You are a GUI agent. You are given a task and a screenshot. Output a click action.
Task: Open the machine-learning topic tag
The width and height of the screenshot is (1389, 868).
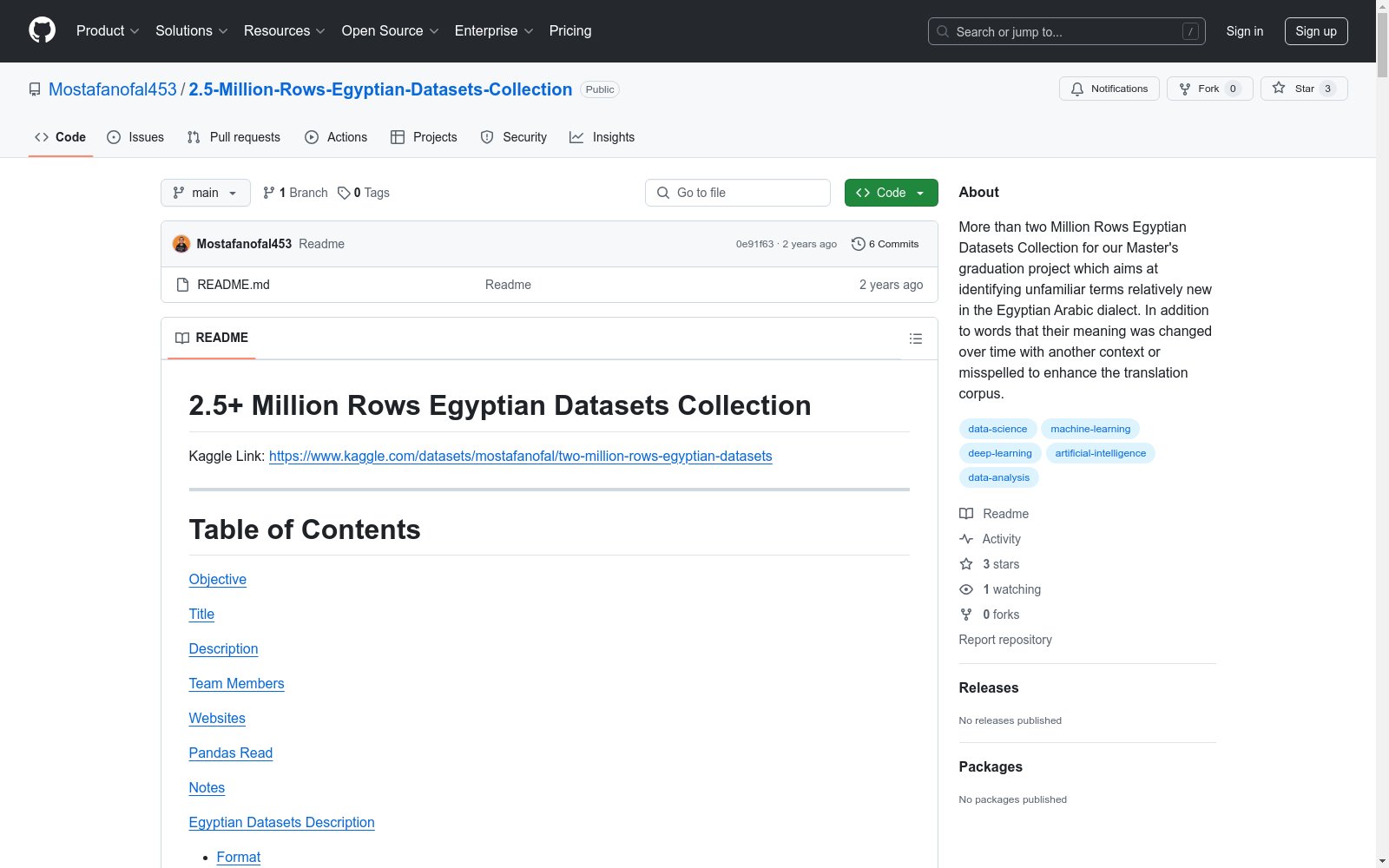[x=1090, y=429]
